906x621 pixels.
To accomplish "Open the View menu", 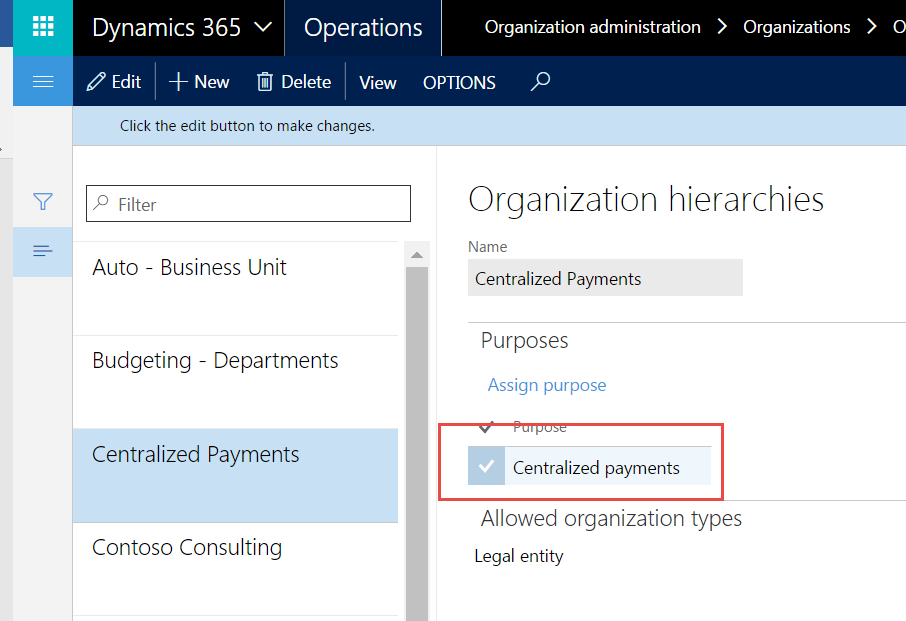I will [378, 82].
